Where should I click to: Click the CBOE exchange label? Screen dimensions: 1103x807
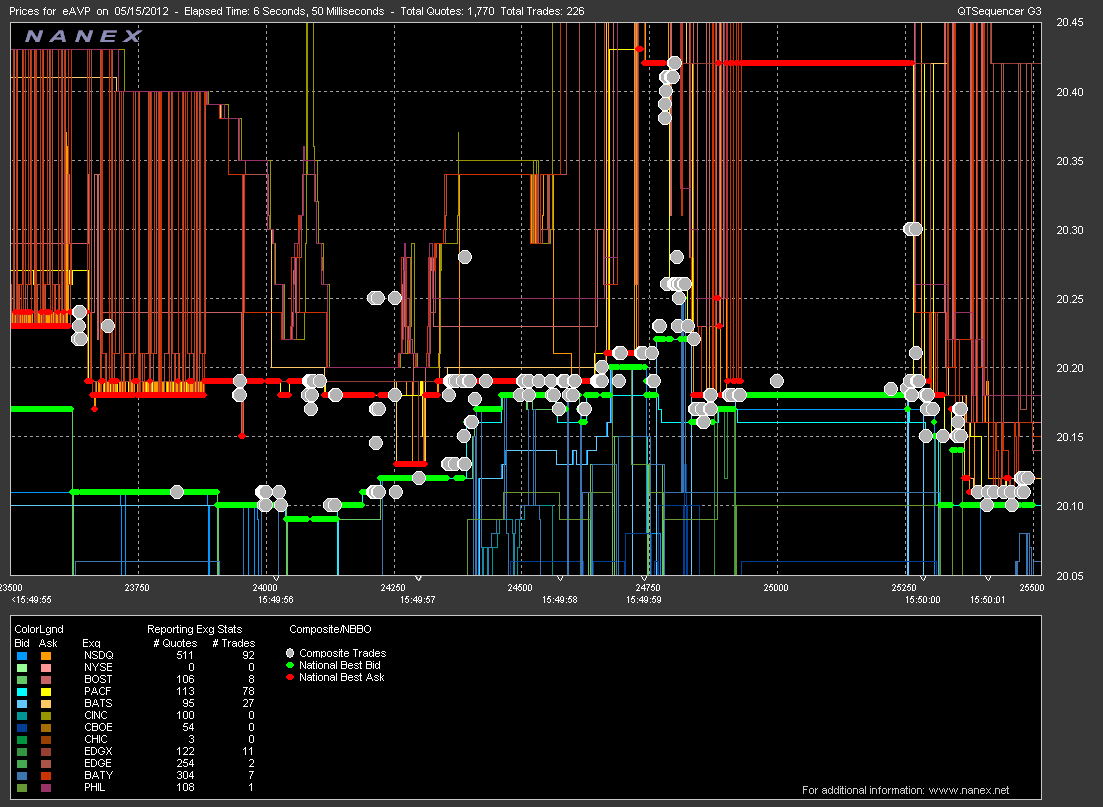(x=98, y=727)
